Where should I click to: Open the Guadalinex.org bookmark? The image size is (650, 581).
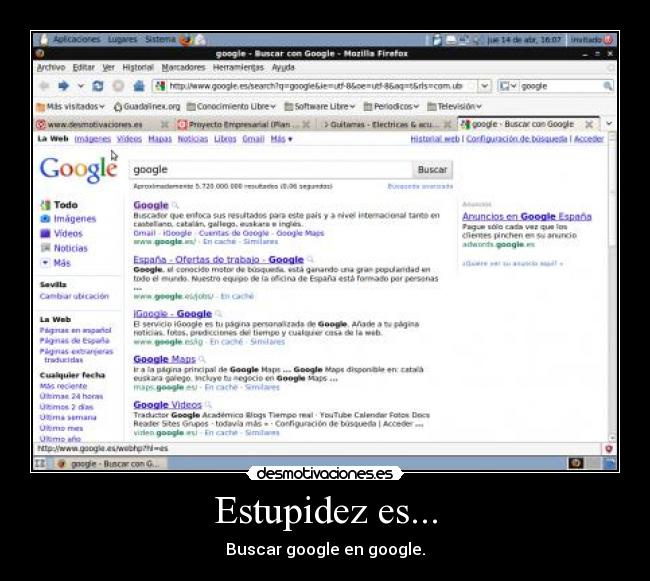(x=147, y=107)
